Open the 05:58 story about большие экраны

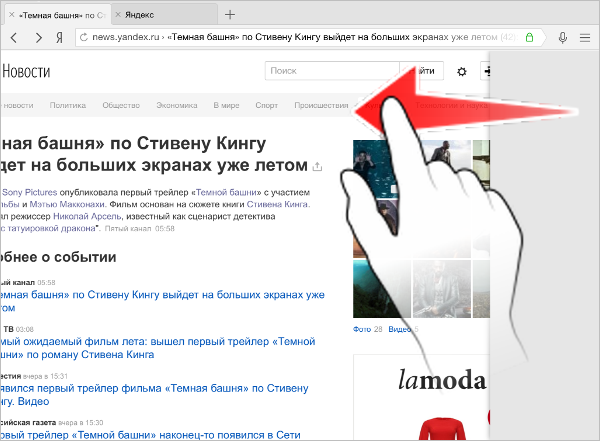pyautogui.click(x=162, y=301)
